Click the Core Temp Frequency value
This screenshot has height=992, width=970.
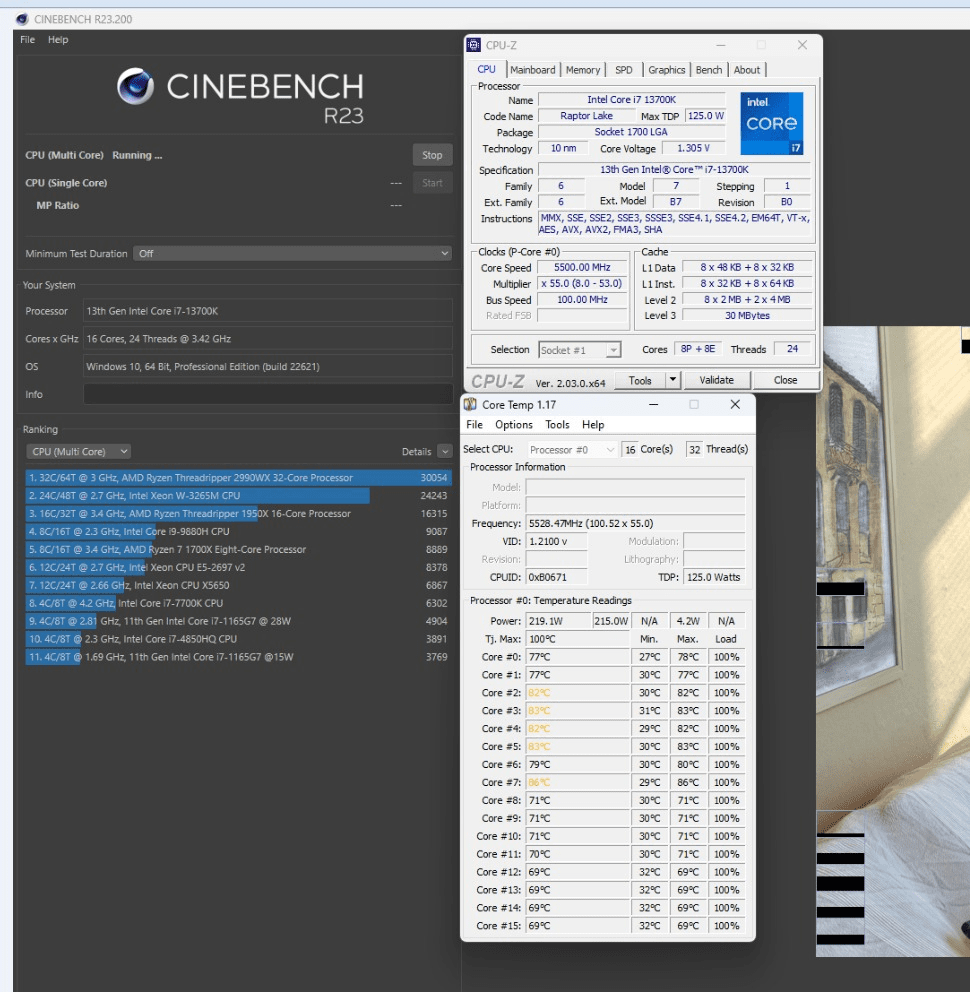point(635,523)
